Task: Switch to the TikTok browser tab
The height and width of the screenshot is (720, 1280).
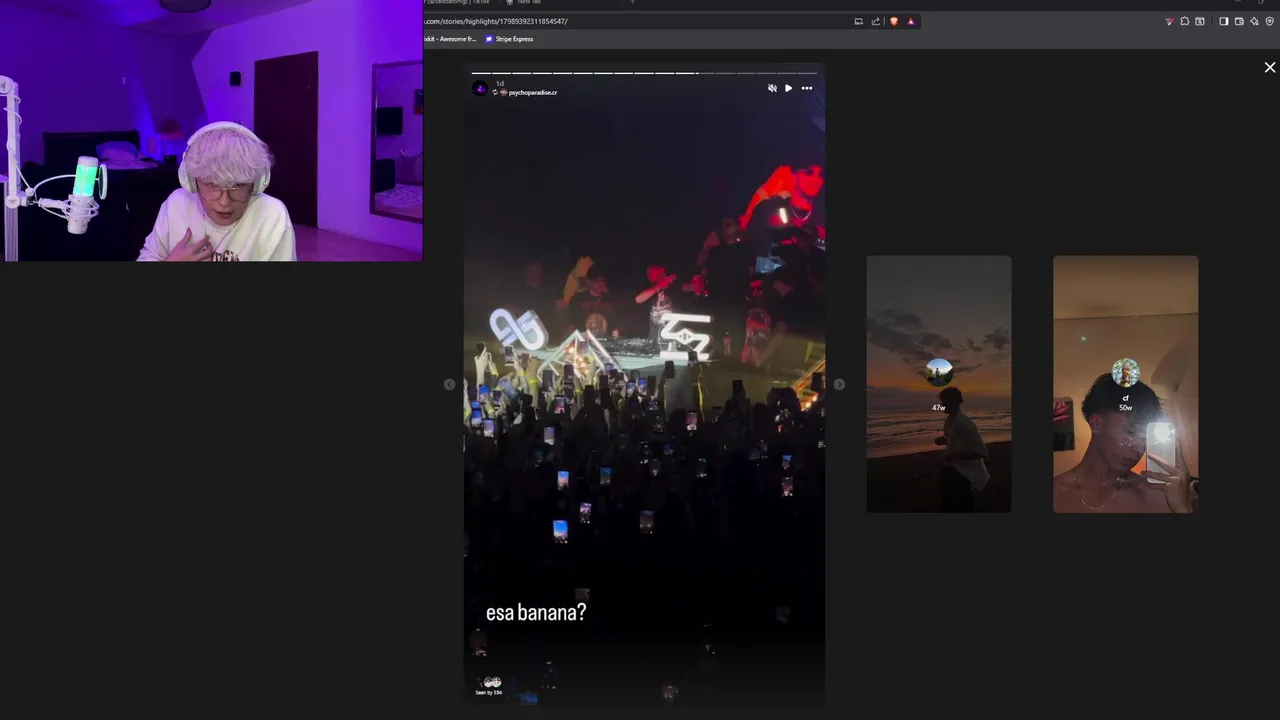Action: pos(460,2)
